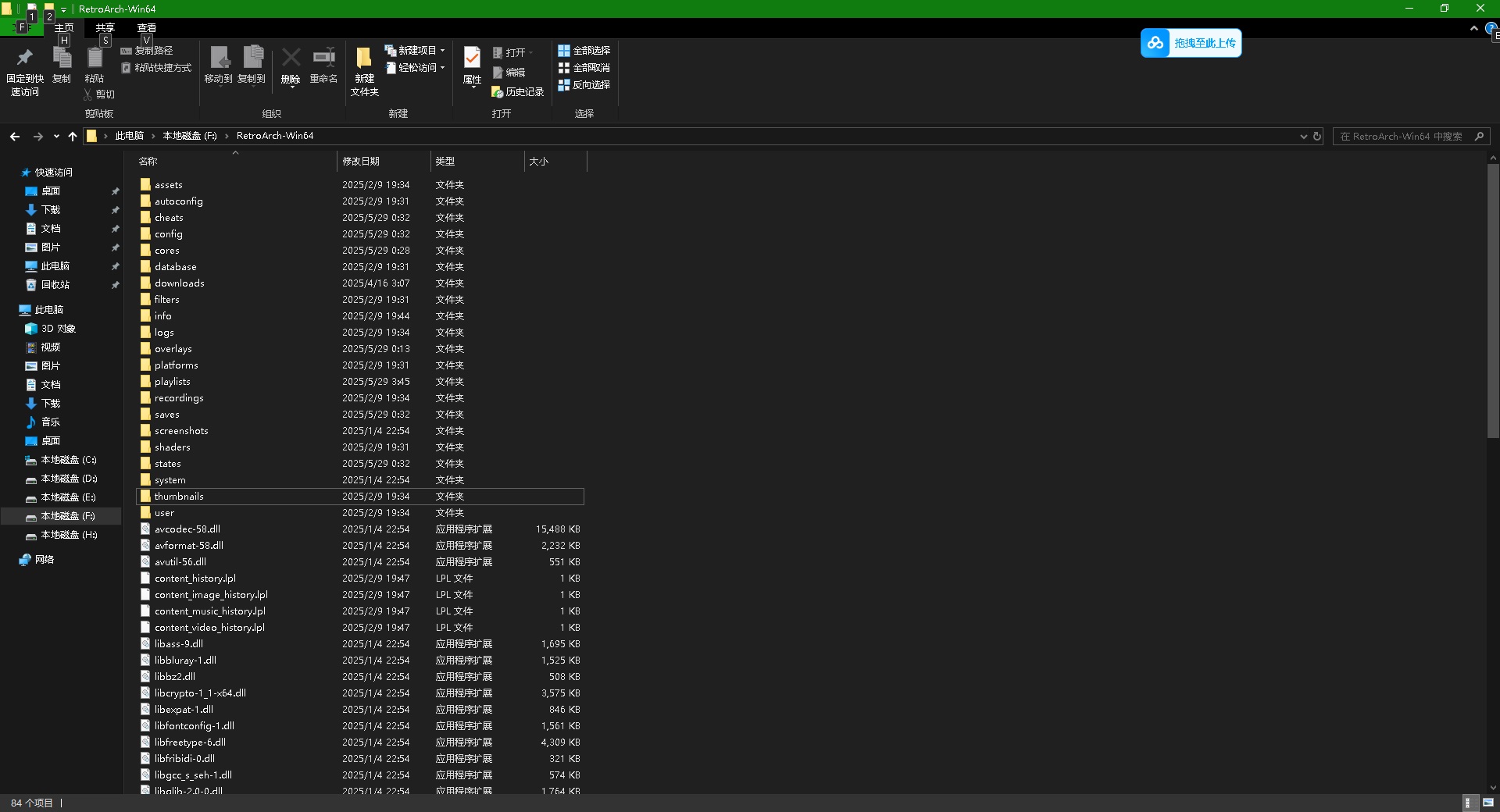Viewport: 1500px width, 812px height.
Task: Click the Back navigation arrow
Action: pyautogui.click(x=15, y=137)
